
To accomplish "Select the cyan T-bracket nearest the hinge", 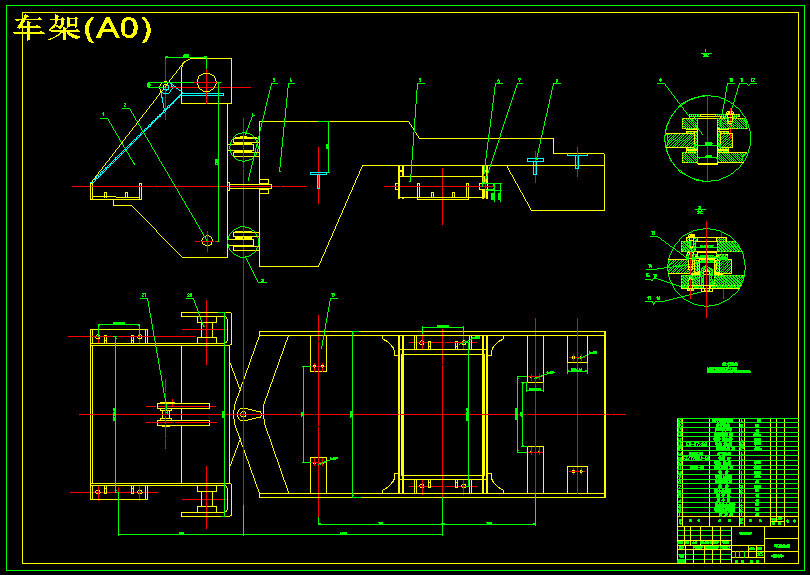I will pos(319,180).
